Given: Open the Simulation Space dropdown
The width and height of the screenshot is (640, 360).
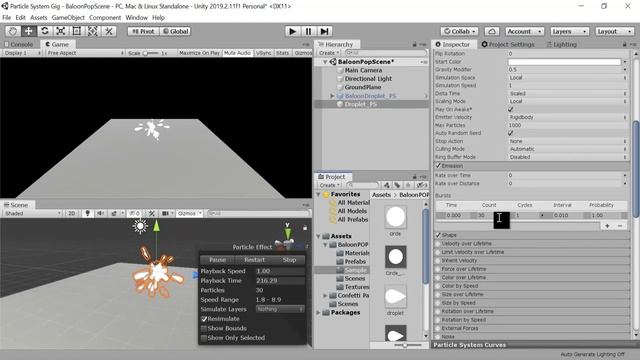Looking at the screenshot, I should pyautogui.click(x=568, y=78).
